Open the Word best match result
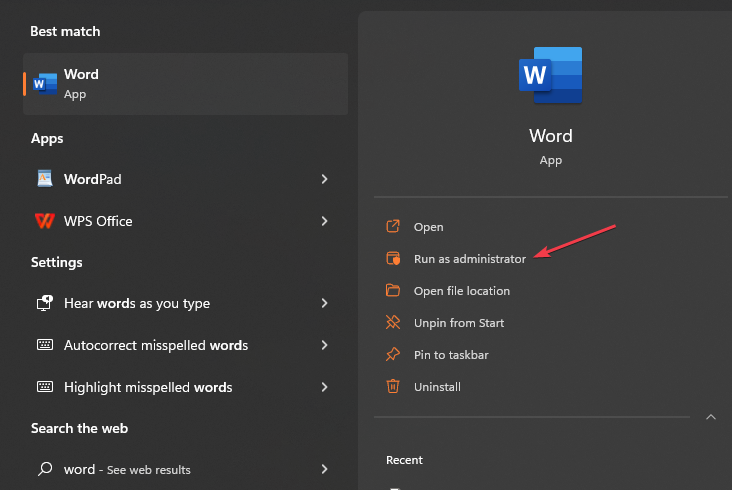 pos(185,84)
